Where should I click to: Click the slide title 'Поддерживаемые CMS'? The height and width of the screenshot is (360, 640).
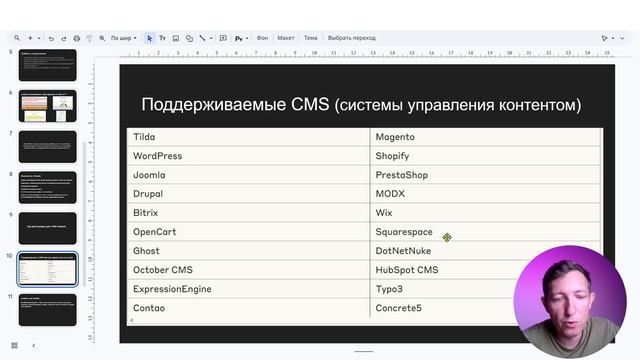point(235,104)
